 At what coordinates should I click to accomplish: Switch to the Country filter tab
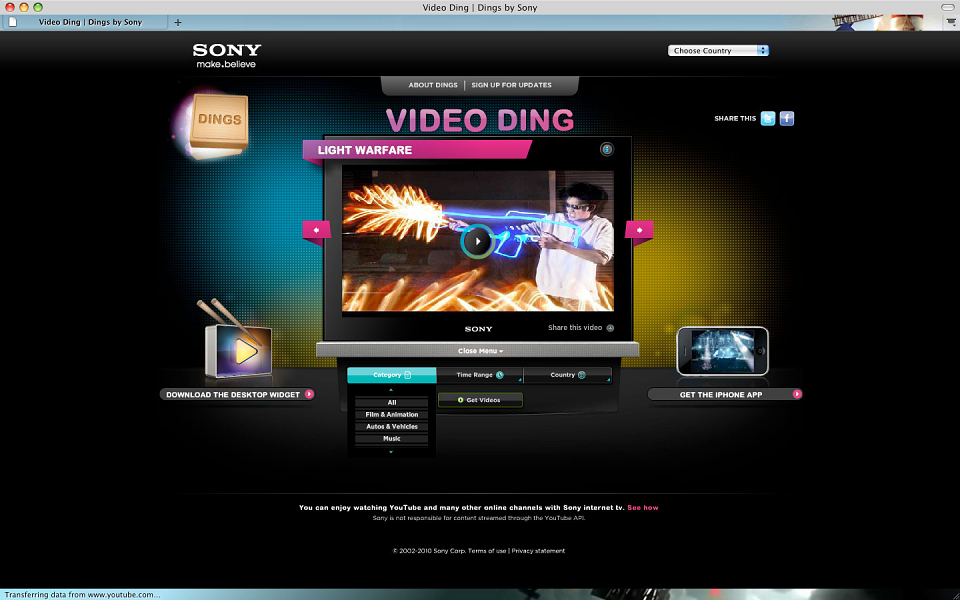[x=568, y=375]
